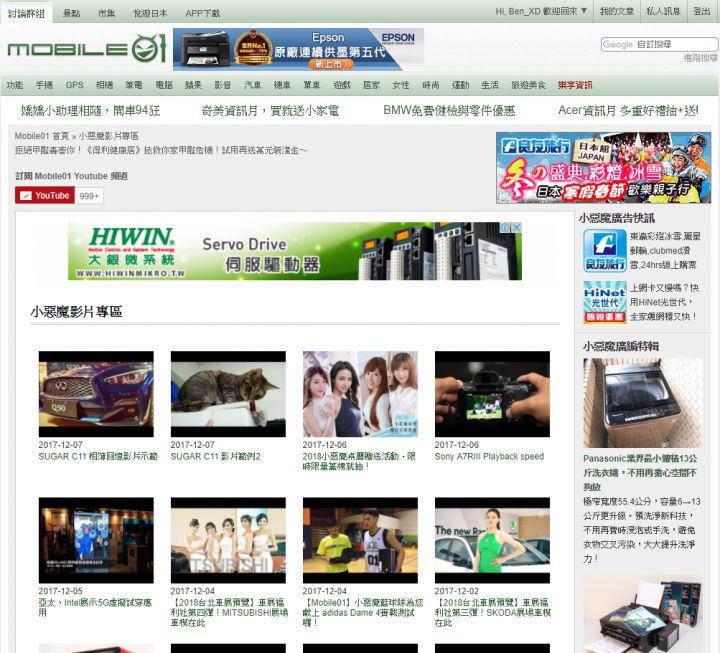Open the 汽車 category menu
The image size is (720, 653).
tap(253, 85)
